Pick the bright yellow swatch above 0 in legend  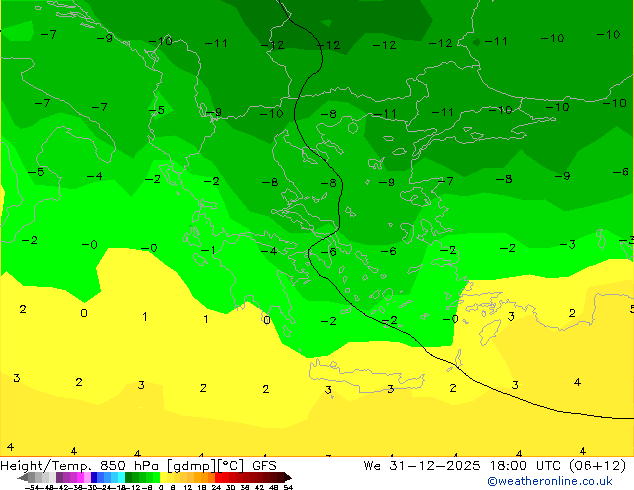click(163, 477)
